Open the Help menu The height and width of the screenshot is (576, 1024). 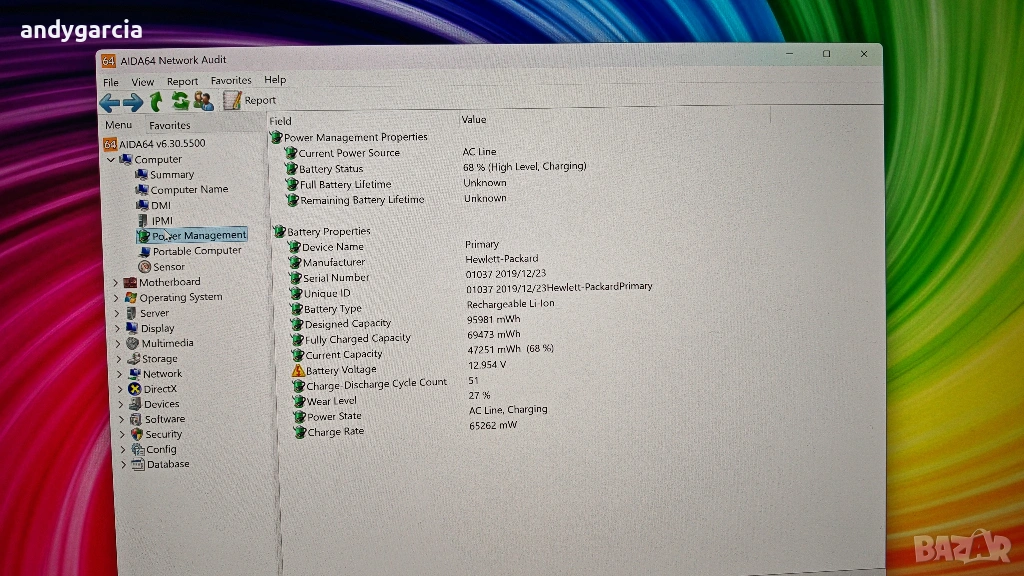click(x=275, y=80)
